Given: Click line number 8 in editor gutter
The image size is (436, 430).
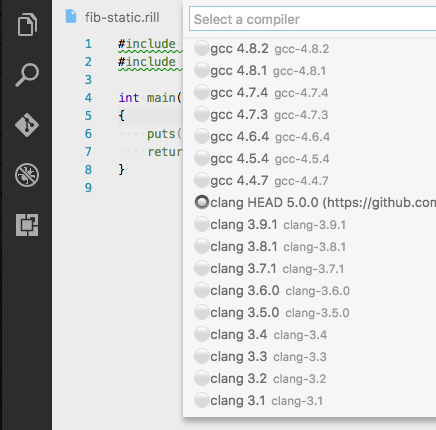Looking at the screenshot, I should pyautogui.click(x=88, y=170).
